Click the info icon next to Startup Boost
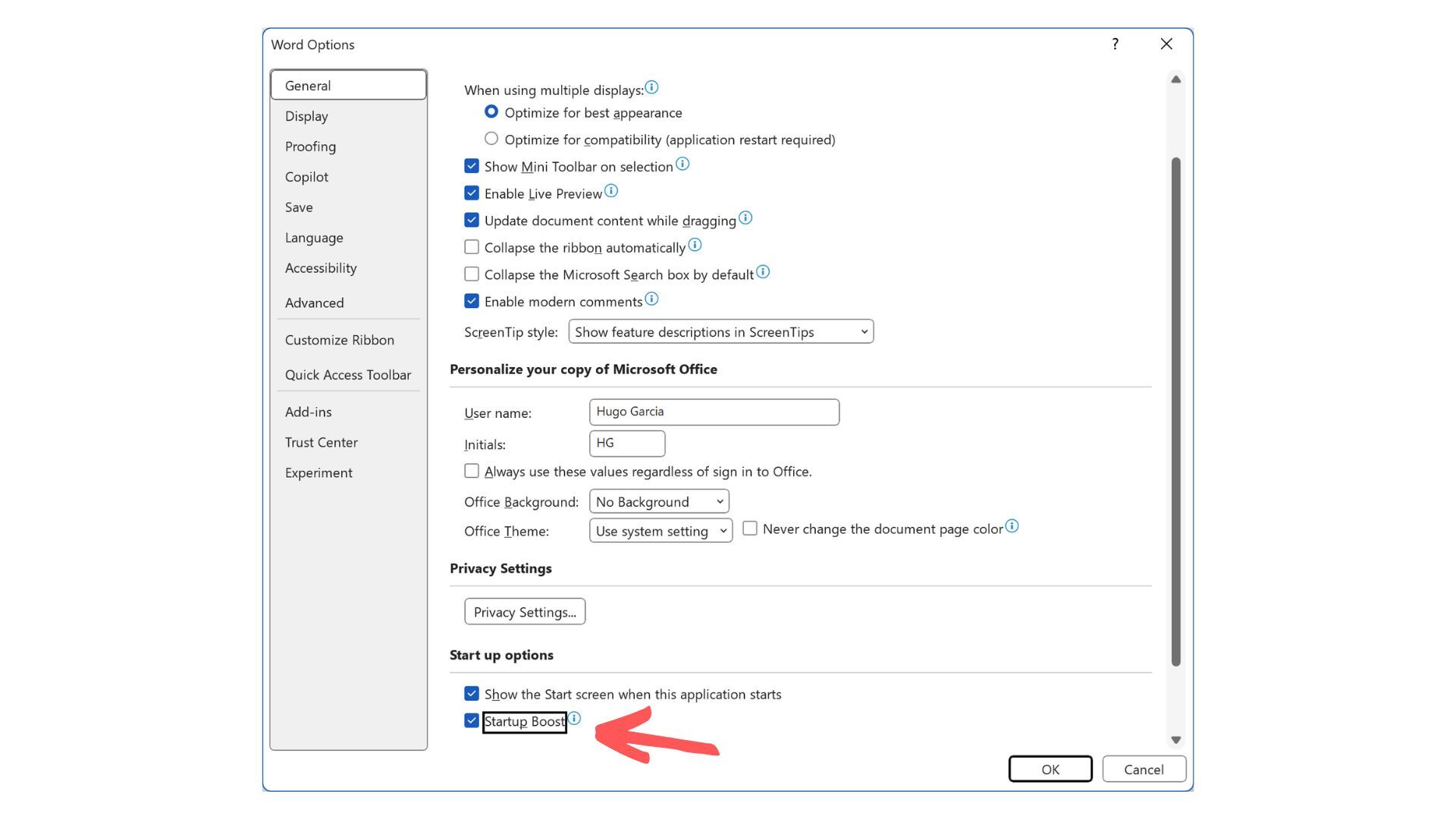 [575, 718]
